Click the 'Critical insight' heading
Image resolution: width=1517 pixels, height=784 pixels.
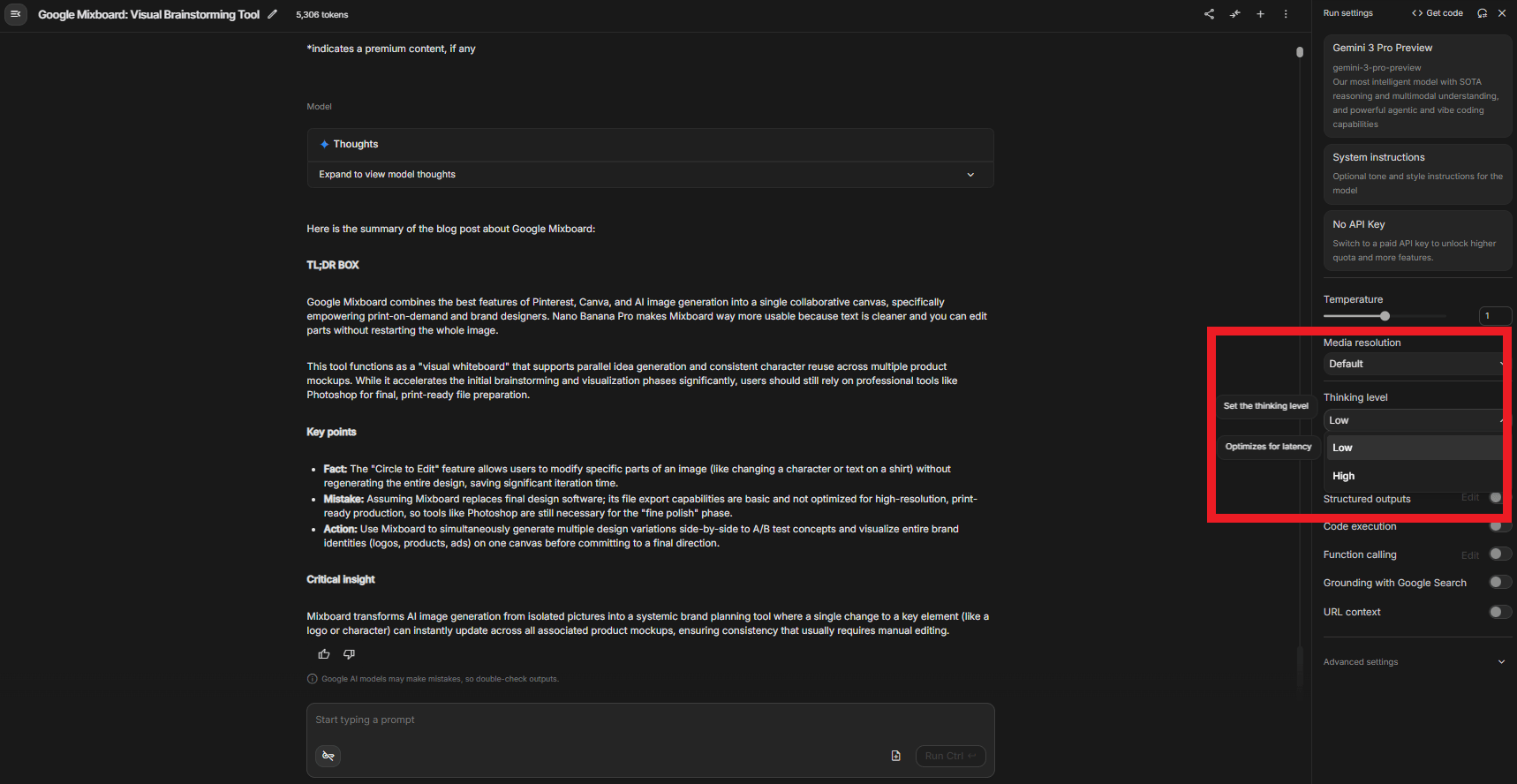pos(341,579)
